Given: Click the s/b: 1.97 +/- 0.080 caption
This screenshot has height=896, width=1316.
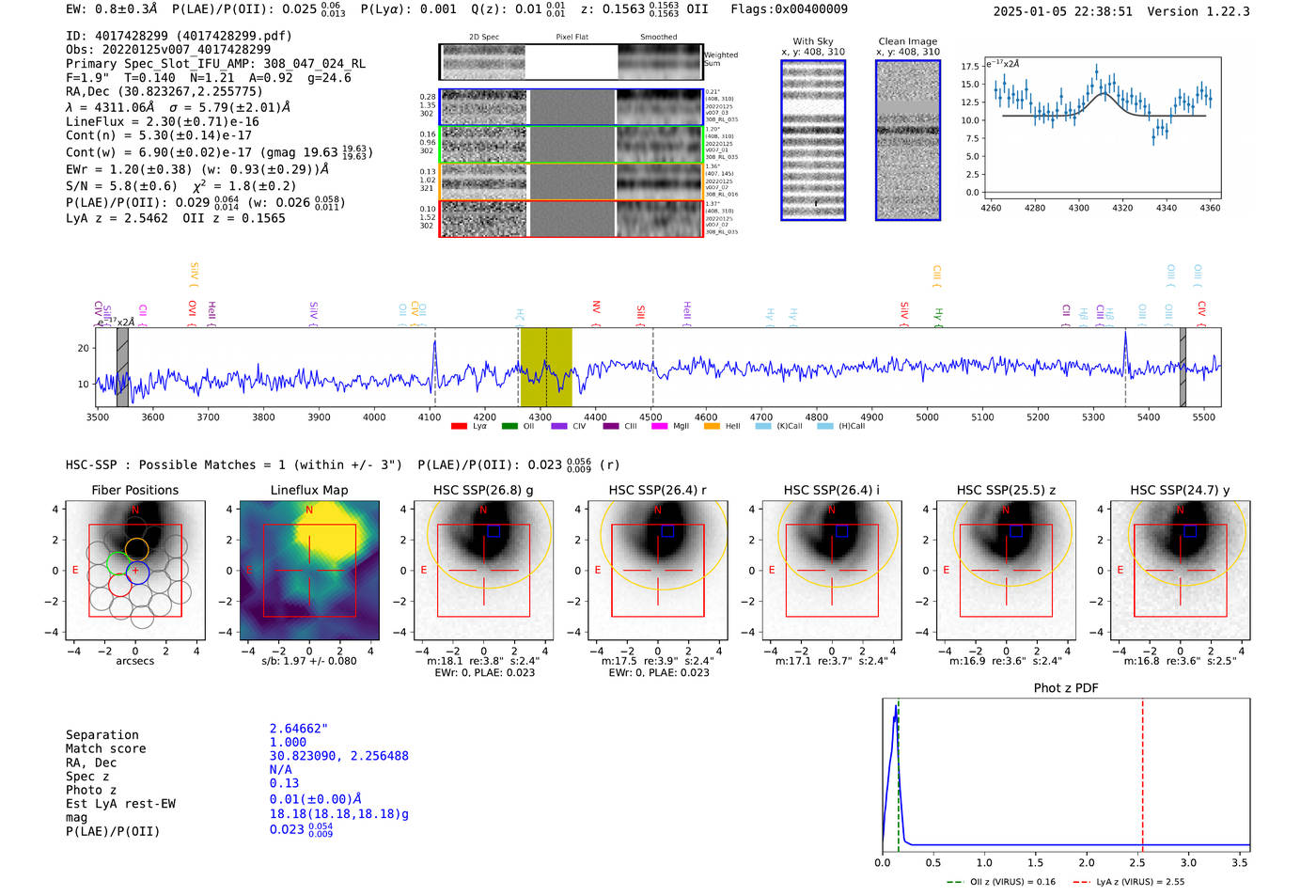Looking at the screenshot, I should (309, 661).
